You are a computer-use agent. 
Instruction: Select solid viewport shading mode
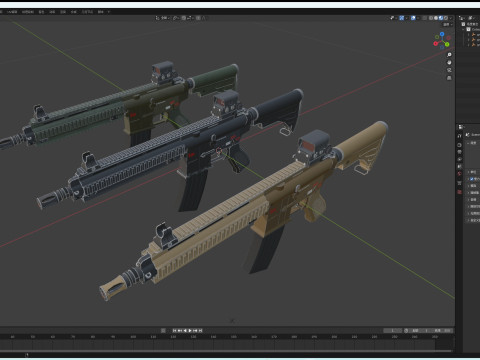(436, 18)
